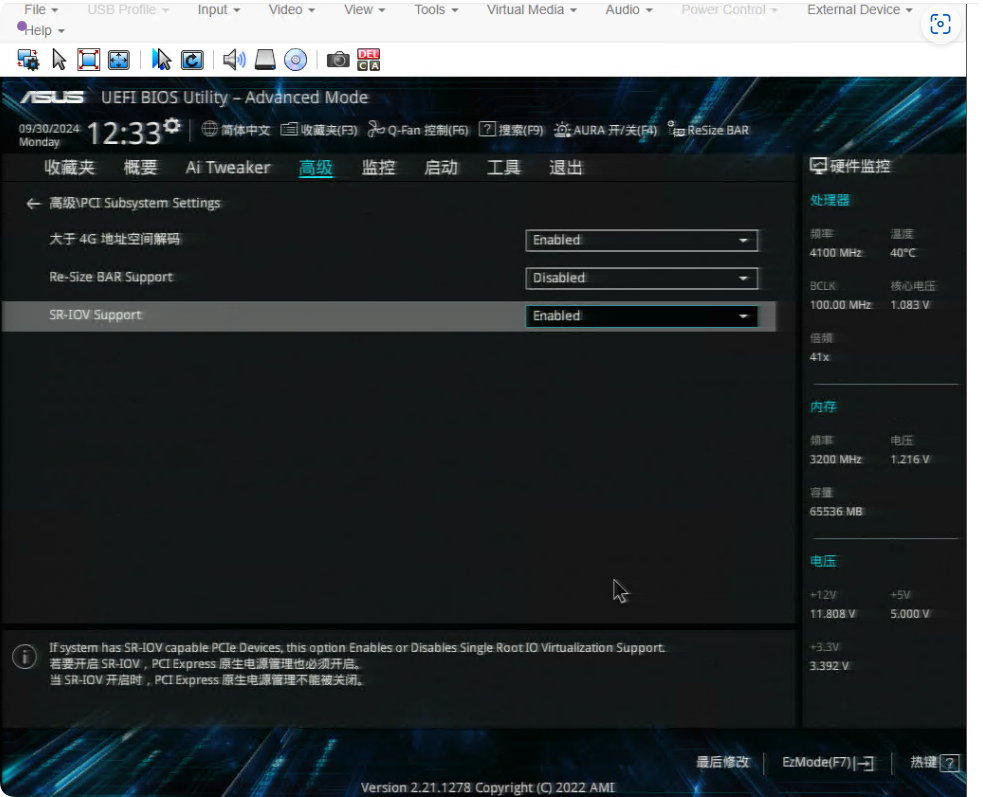The height and width of the screenshot is (797, 983).
Task: Switch to the 退出 tab
Action: click(x=565, y=167)
